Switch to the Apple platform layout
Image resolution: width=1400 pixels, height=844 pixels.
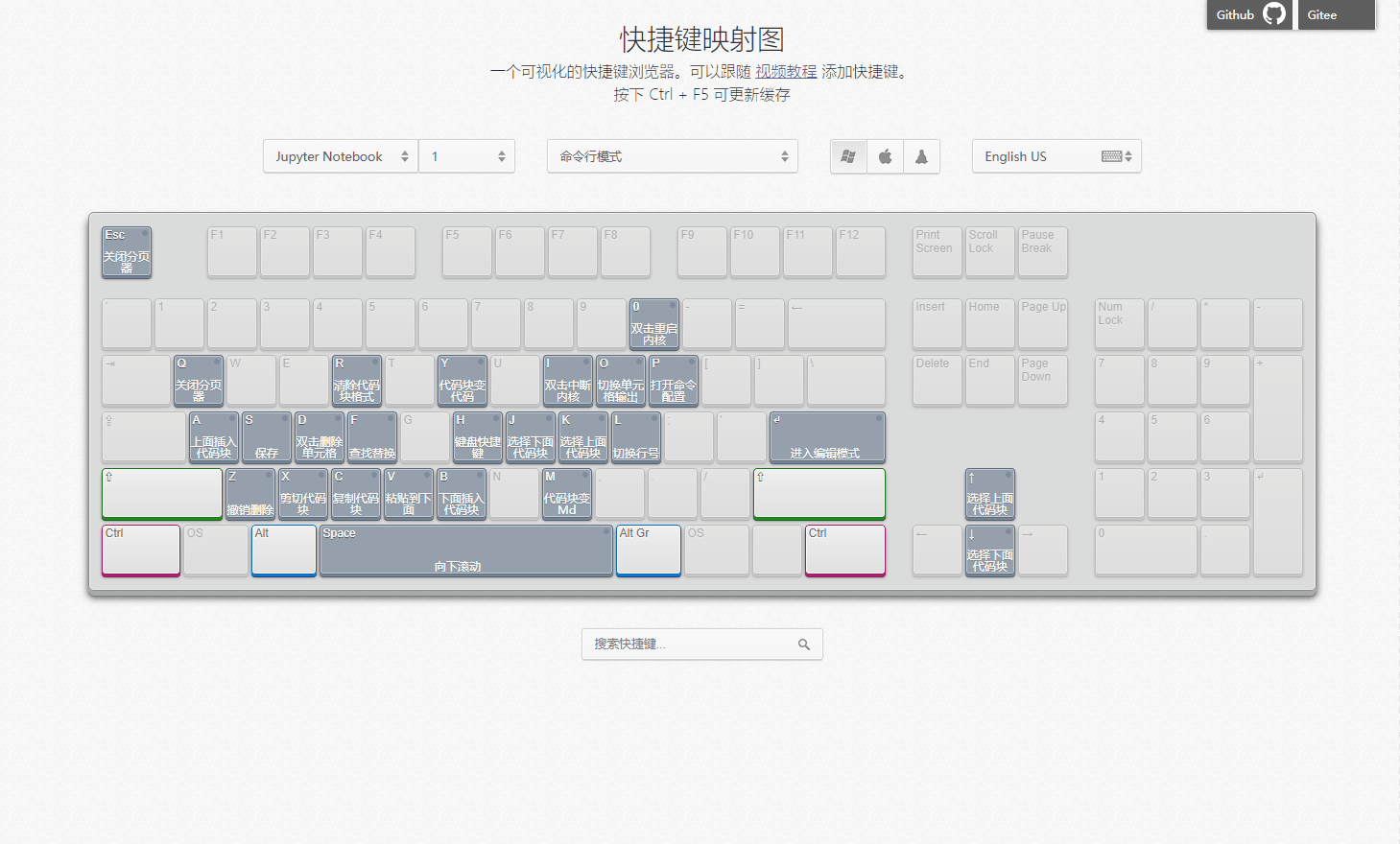(x=885, y=156)
